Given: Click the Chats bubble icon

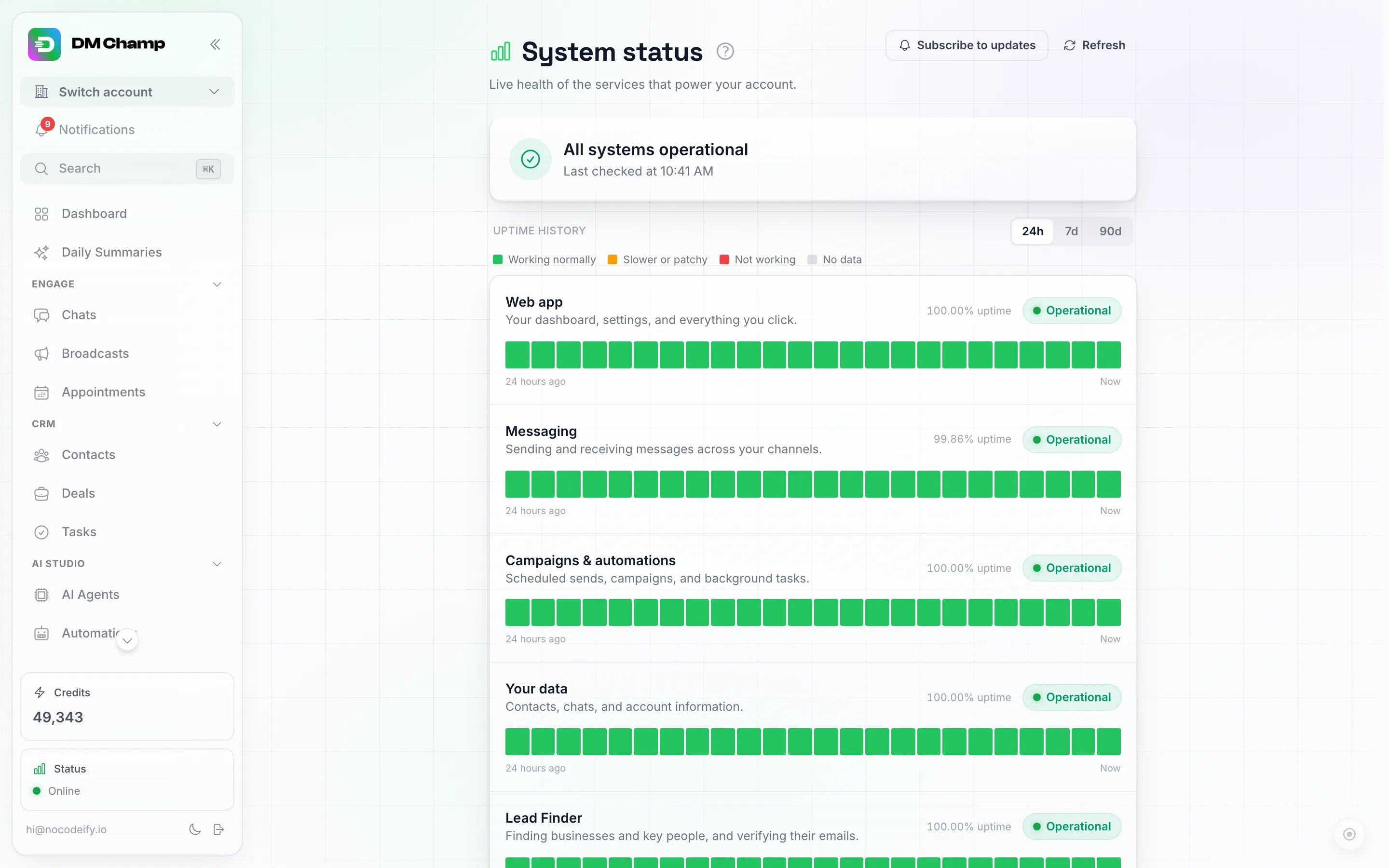Looking at the screenshot, I should pos(41,314).
